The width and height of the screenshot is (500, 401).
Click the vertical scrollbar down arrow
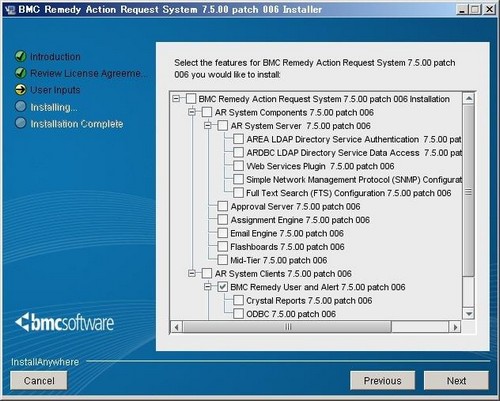pos(469,314)
